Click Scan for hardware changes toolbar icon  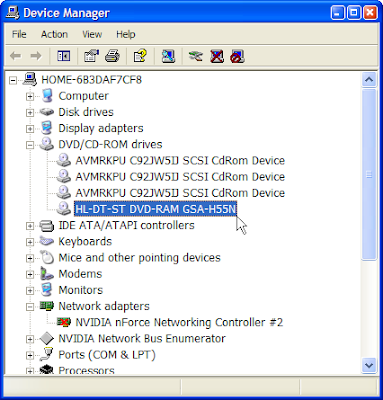click(x=168, y=56)
